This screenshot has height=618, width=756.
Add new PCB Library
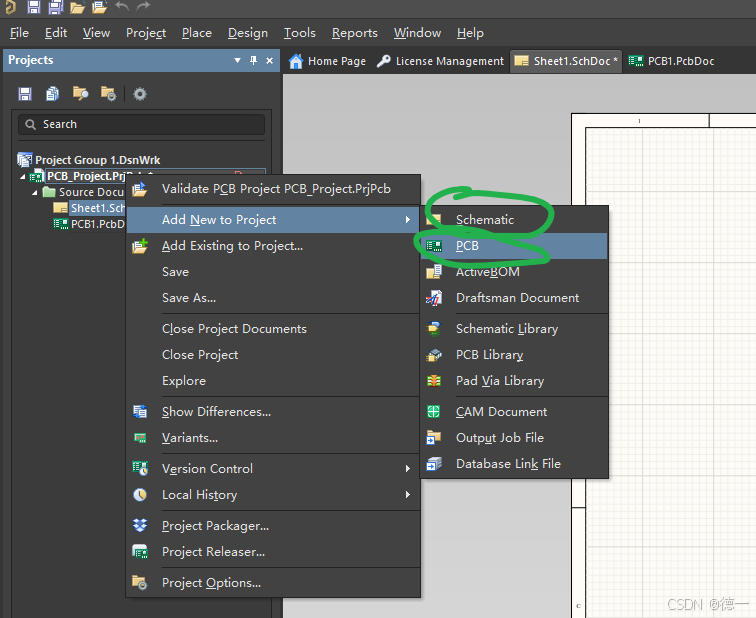[x=514, y=355]
